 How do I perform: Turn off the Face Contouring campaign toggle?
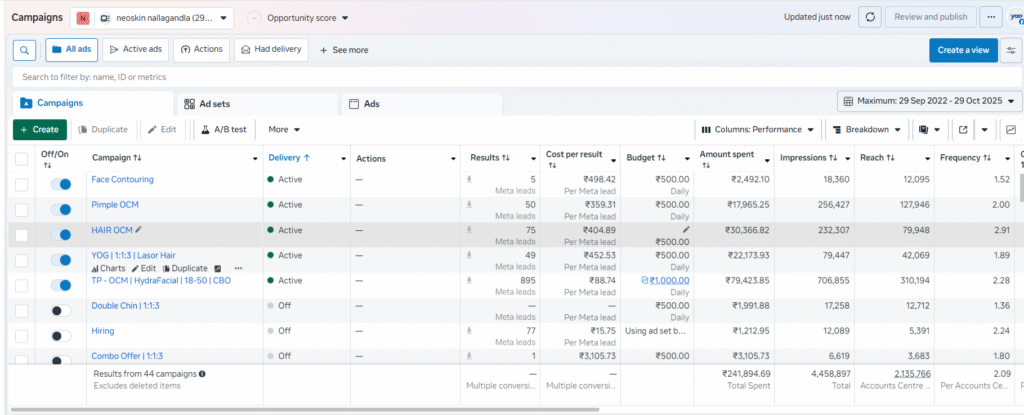(x=61, y=184)
